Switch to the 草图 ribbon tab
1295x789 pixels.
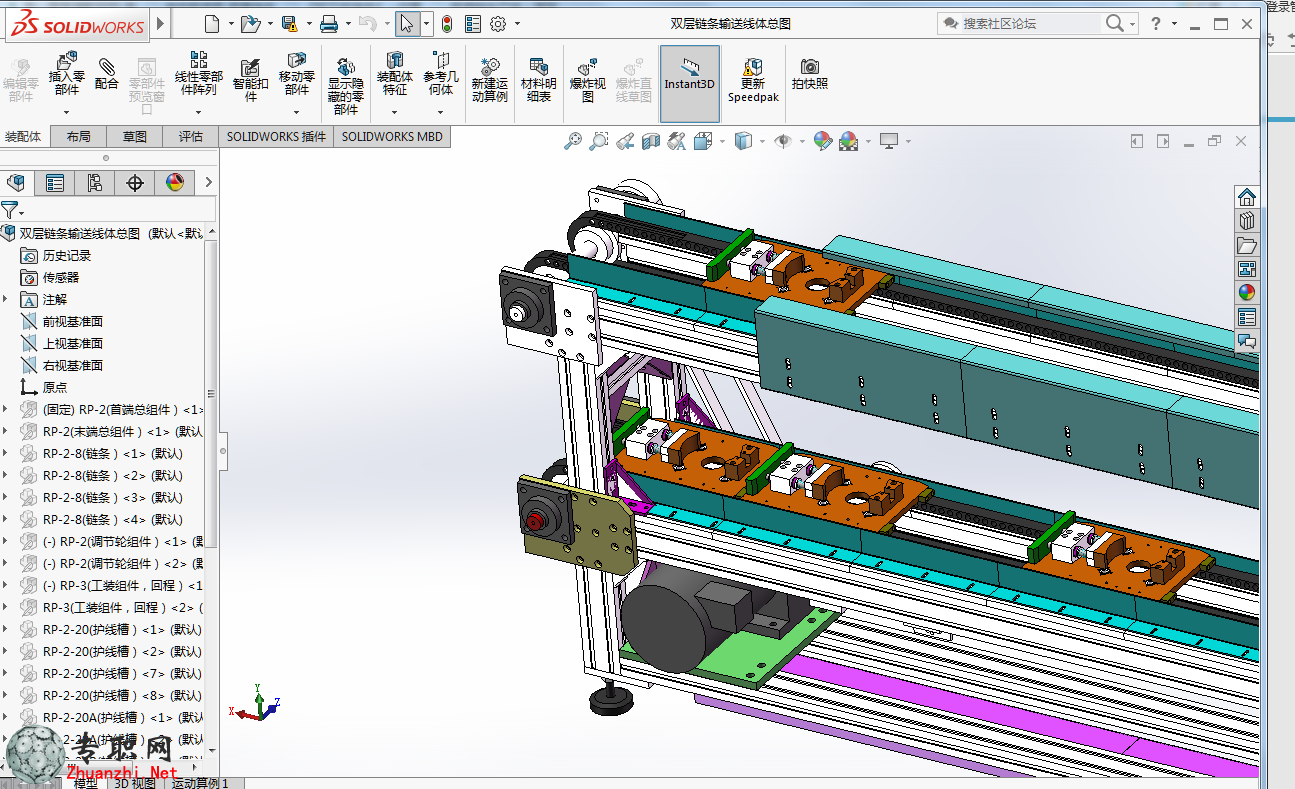point(134,137)
